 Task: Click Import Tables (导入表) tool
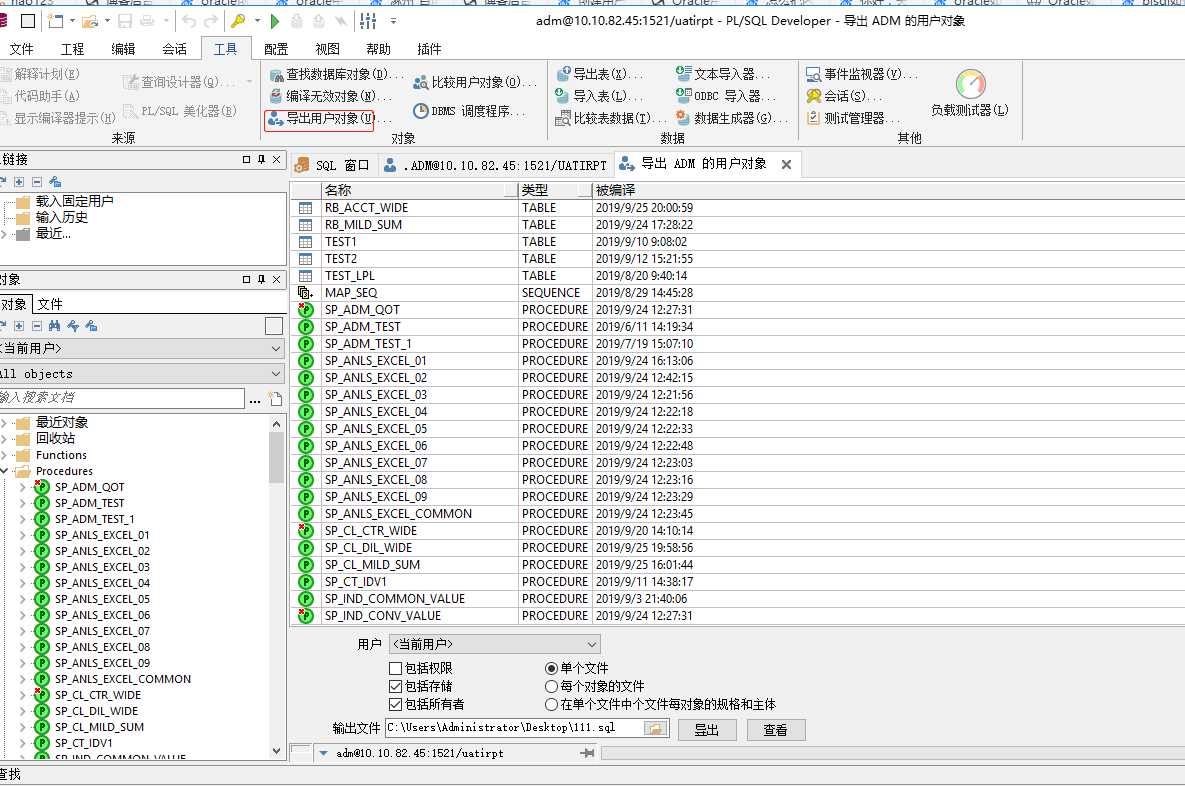pyautogui.click(x=599, y=96)
